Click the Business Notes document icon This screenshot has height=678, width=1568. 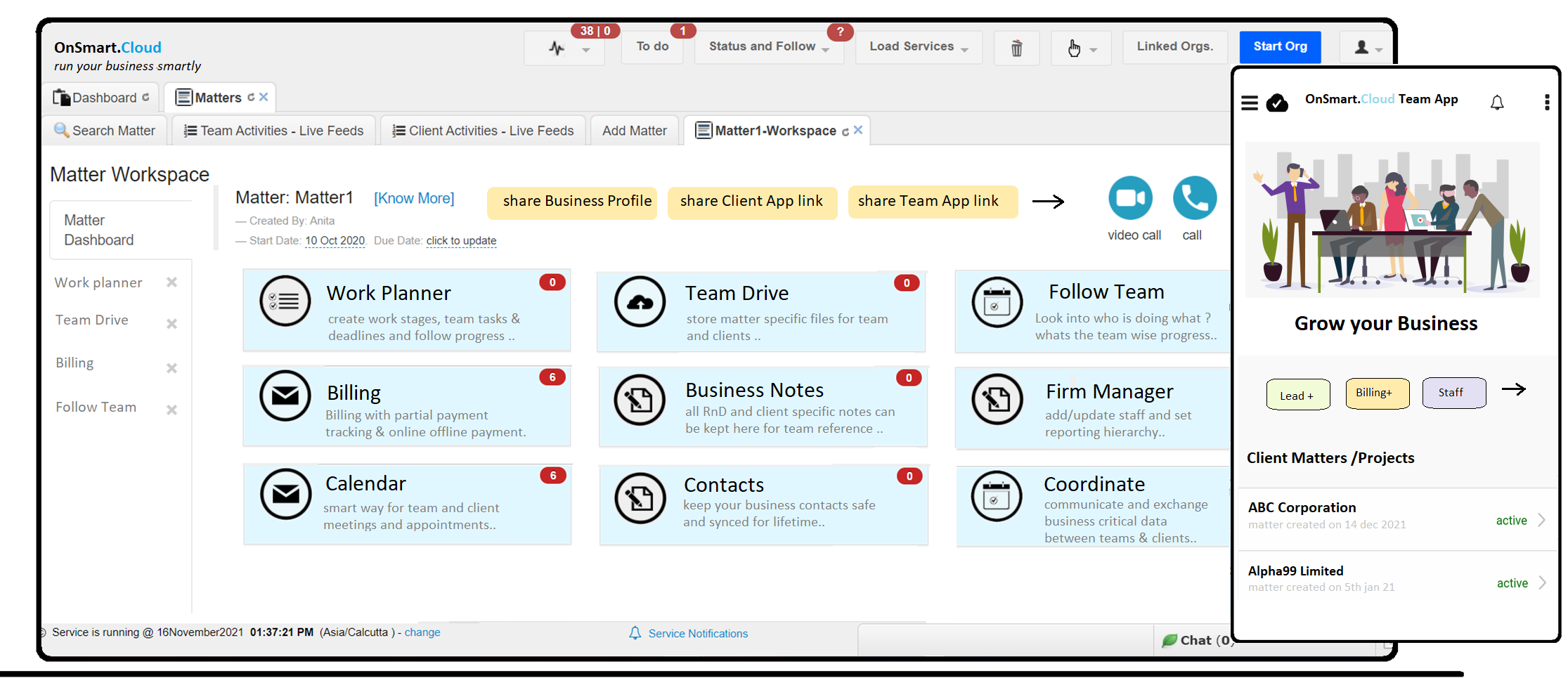click(640, 400)
